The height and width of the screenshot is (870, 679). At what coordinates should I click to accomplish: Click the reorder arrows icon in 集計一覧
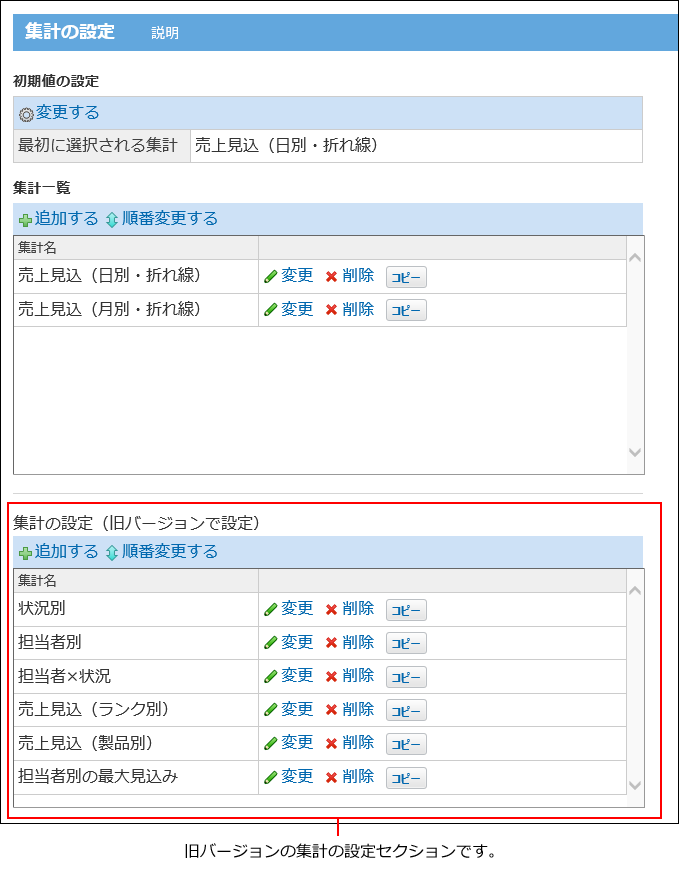112,220
